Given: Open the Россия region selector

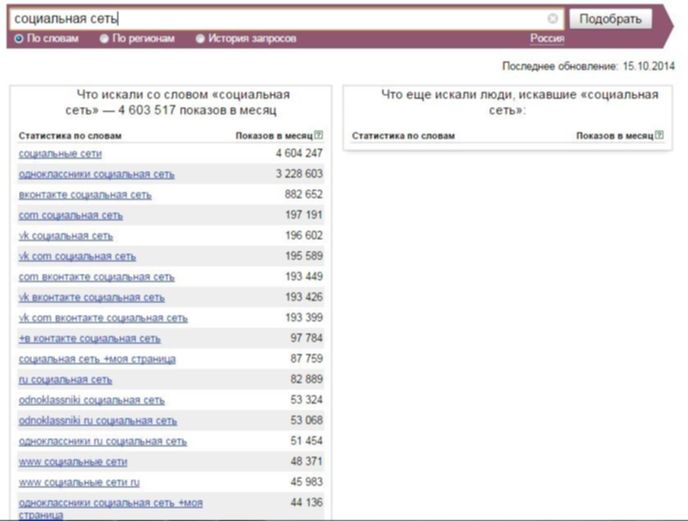Looking at the screenshot, I should 547,39.
